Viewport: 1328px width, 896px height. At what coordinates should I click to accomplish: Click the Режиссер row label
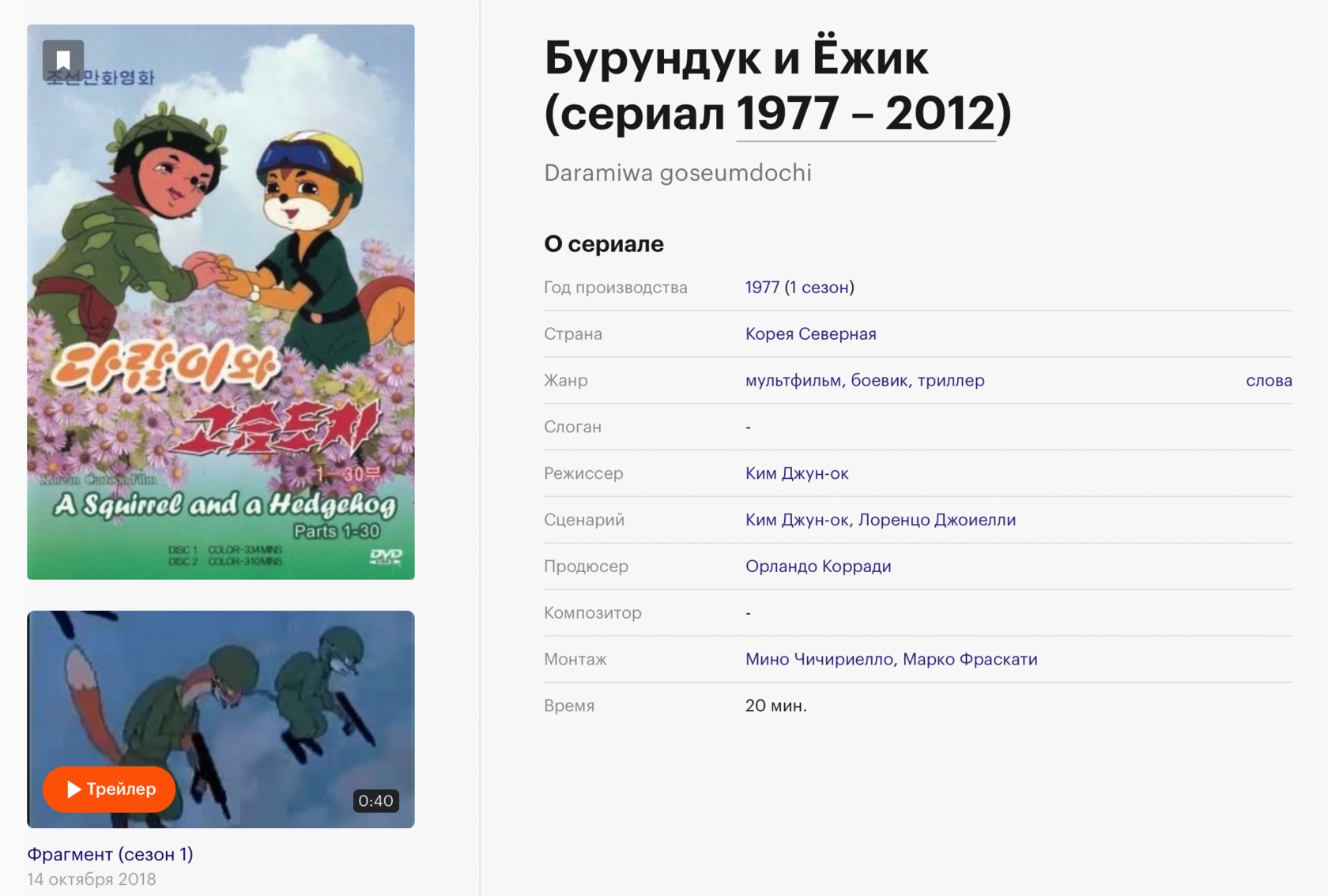583,473
